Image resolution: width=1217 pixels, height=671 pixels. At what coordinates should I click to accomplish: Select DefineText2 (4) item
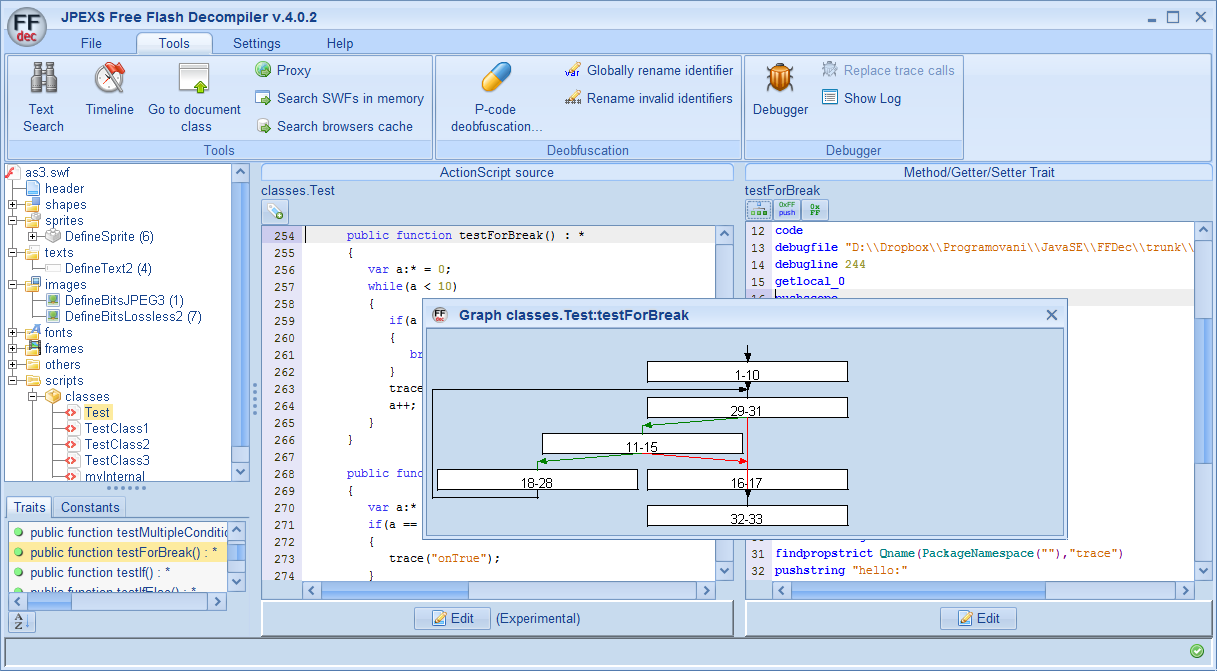[x=108, y=269]
